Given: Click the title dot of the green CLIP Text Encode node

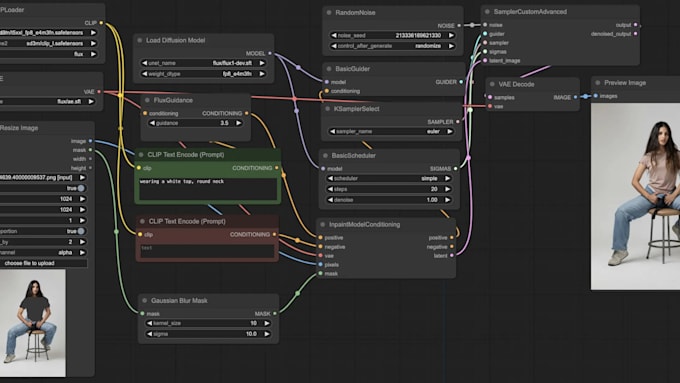Looking at the screenshot, I should click(x=141, y=155).
